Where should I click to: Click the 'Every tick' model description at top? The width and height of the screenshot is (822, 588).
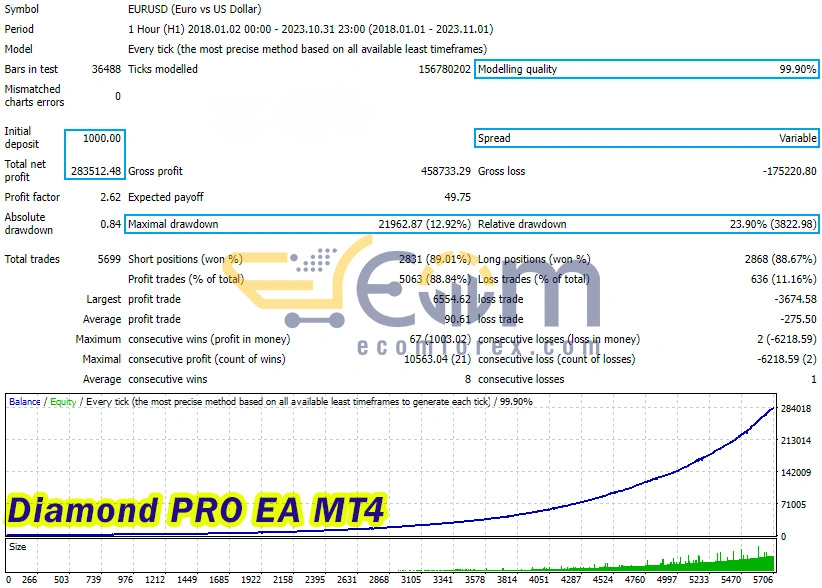[x=307, y=49]
